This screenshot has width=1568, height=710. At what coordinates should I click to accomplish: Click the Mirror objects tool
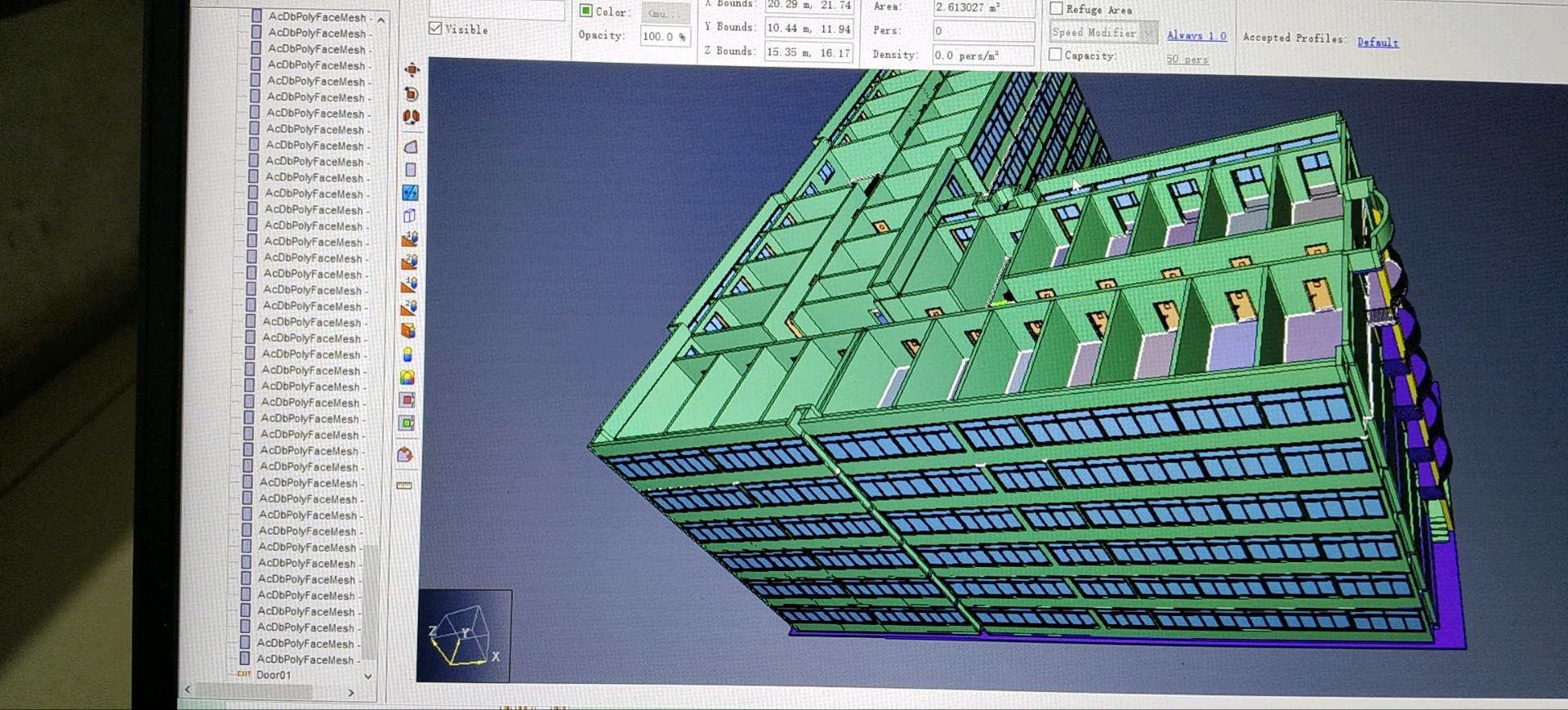tap(412, 117)
